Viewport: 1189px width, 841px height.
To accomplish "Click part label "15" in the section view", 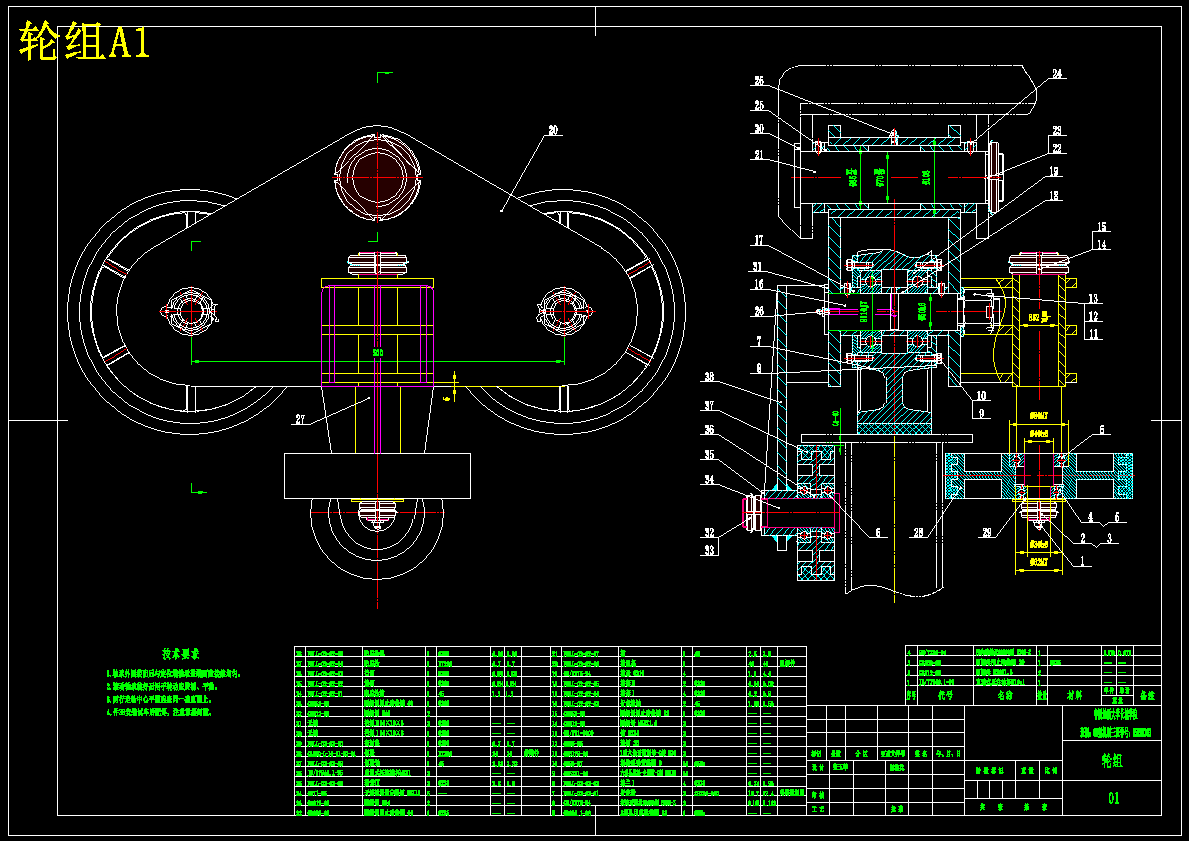I will [1101, 227].
